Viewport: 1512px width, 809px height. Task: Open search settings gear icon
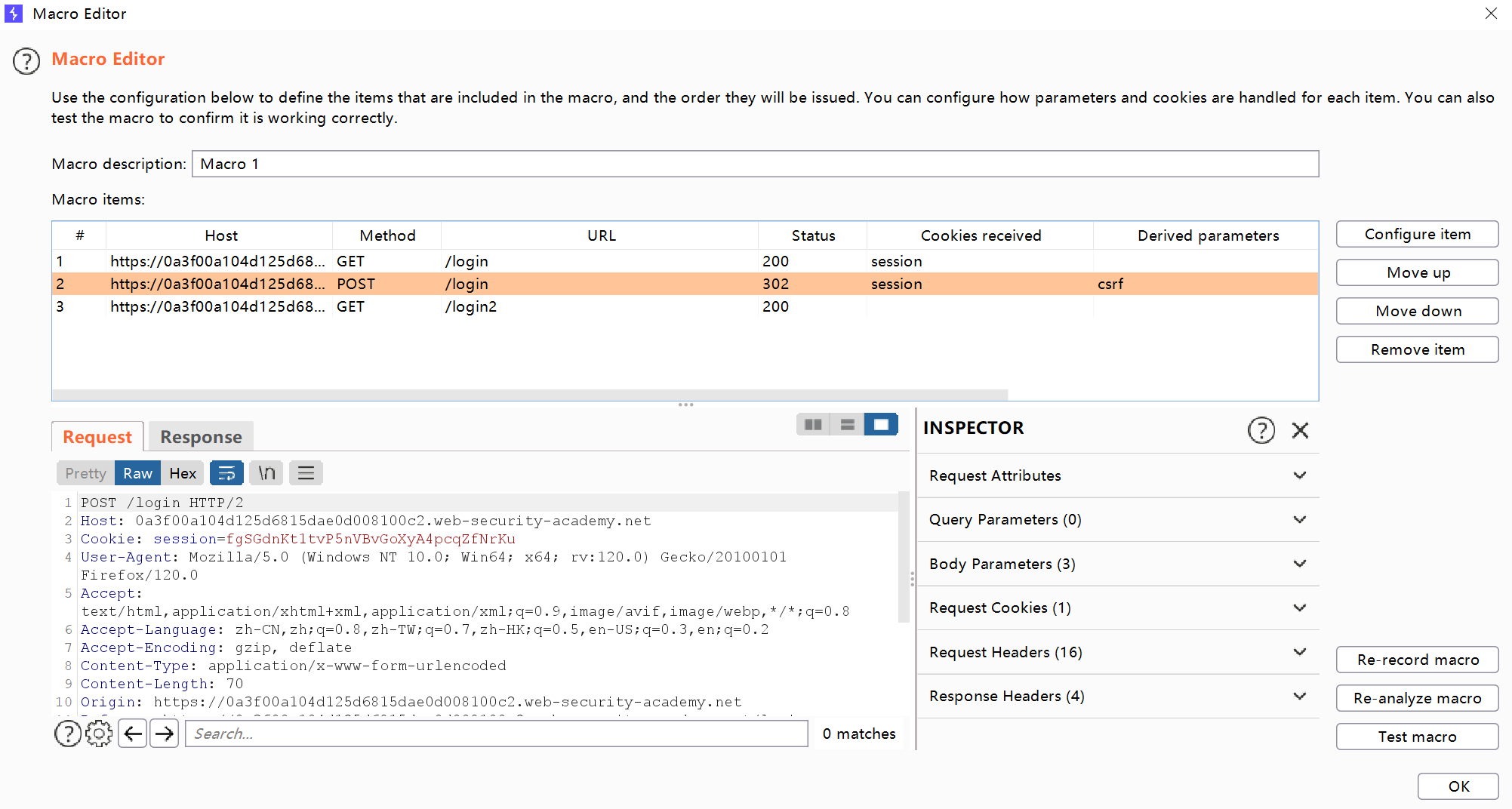pos(99,734)
